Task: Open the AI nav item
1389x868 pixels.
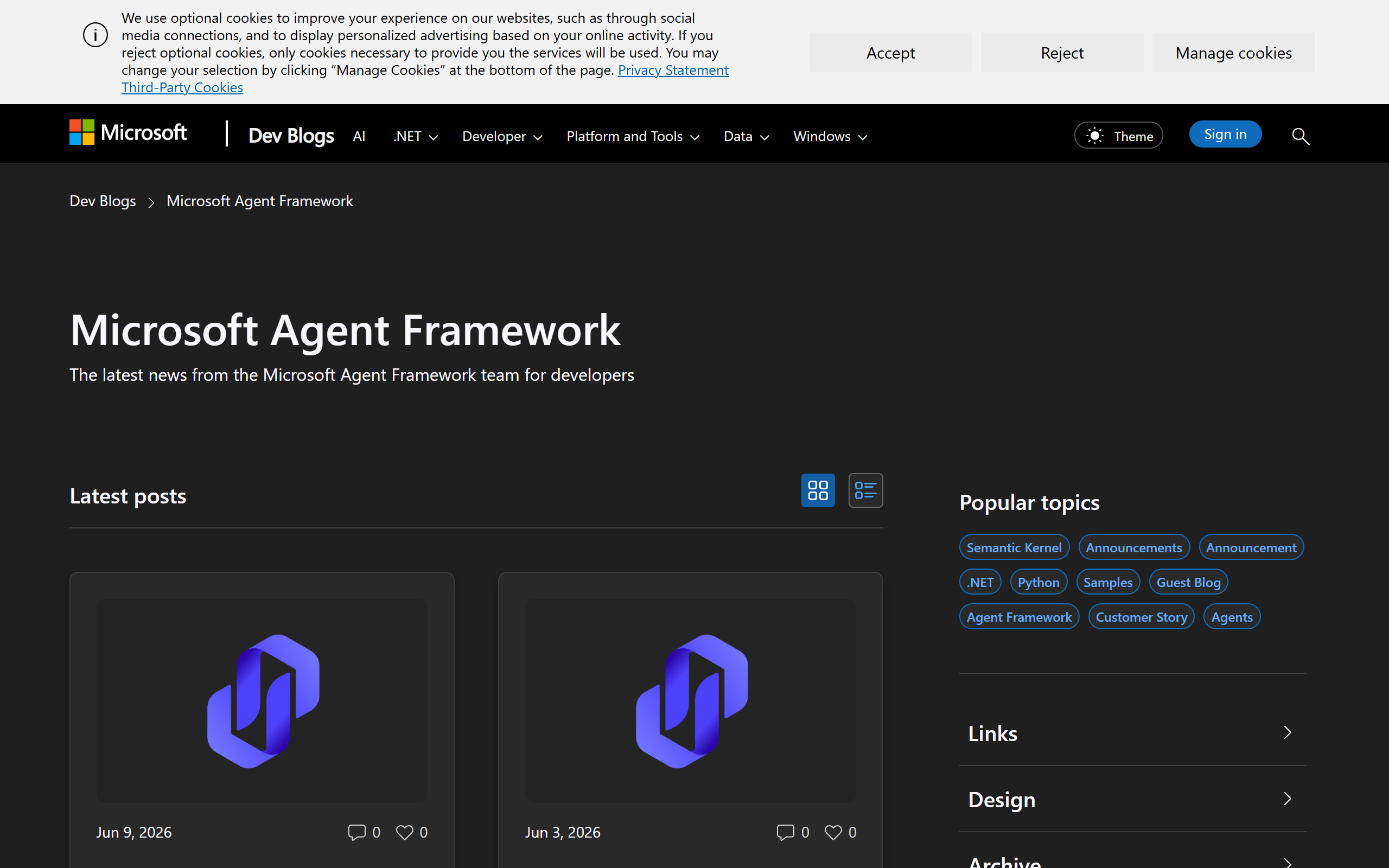Action: 359,136
